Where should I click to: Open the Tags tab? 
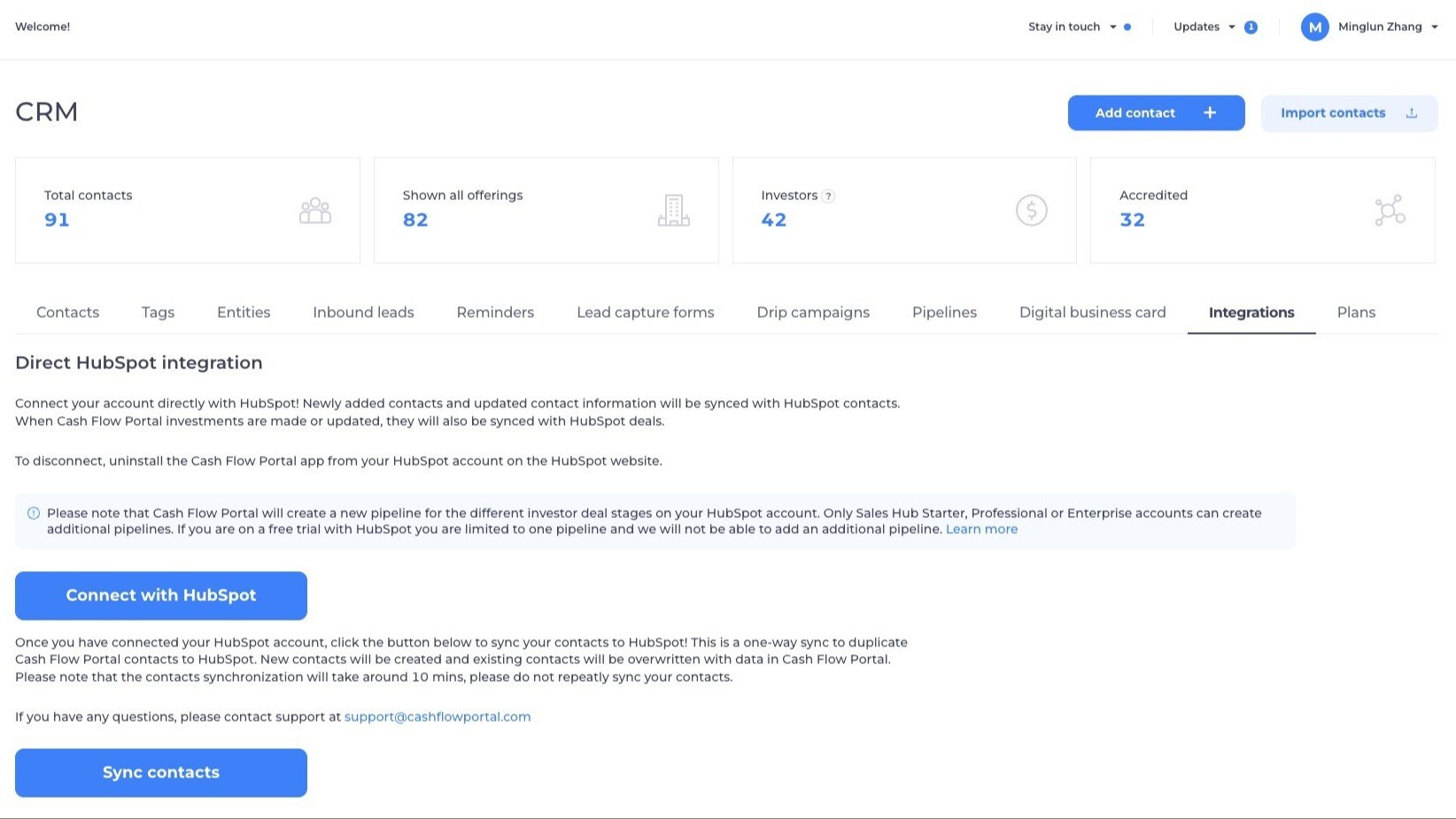point(158,313)
